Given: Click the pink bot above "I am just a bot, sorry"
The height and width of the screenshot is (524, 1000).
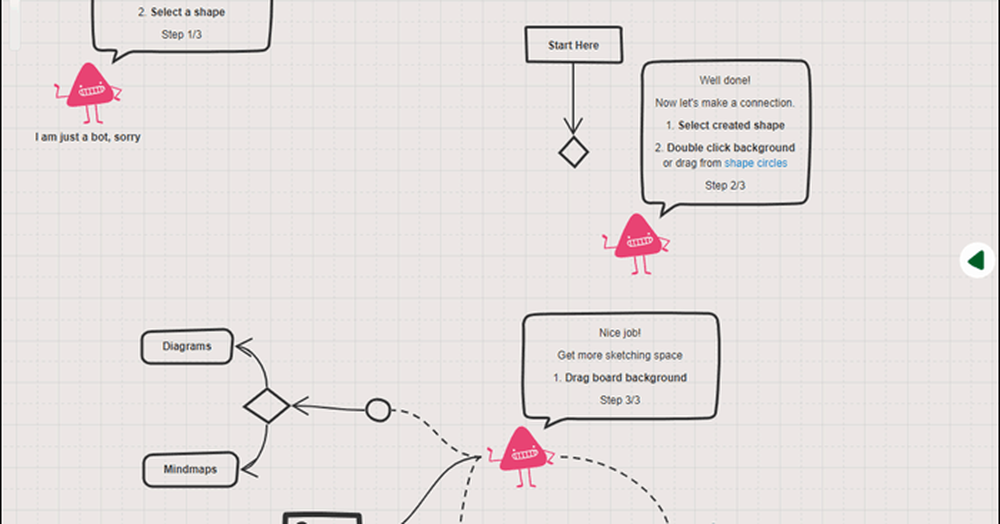Looking at the screenshot, I should [x=88, y=92].
